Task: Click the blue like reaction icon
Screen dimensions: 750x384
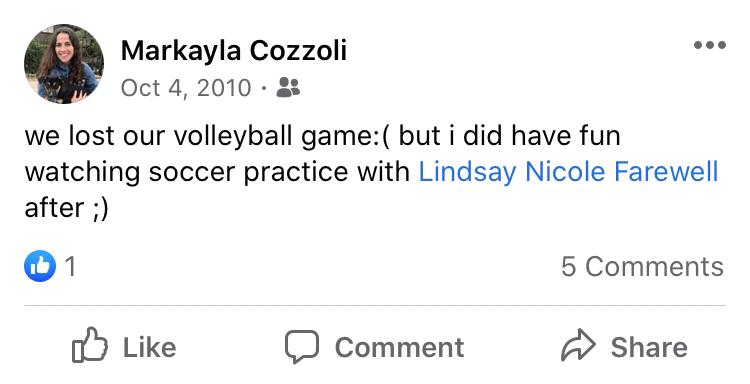Action: (40, 266)
